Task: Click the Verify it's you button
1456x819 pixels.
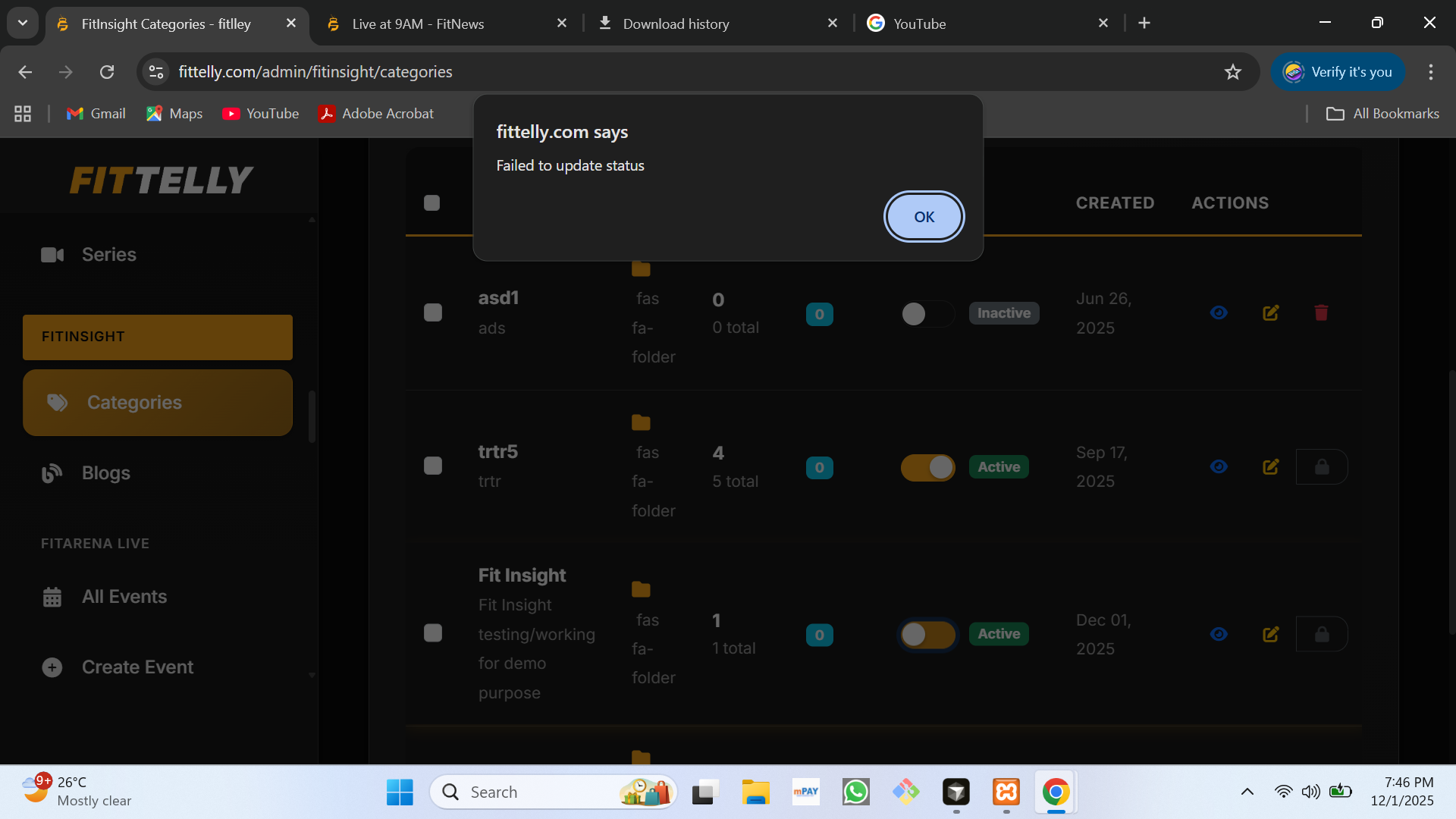Action: tap(1338, 72)
